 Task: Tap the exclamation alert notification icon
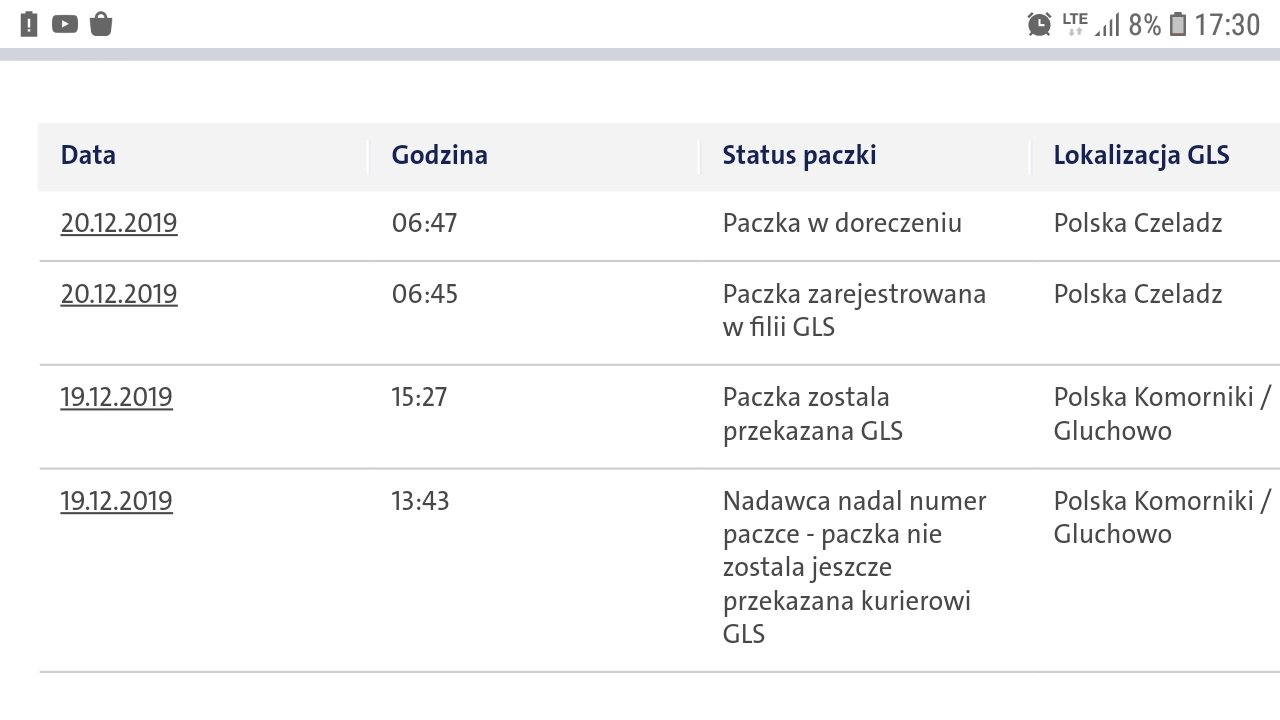(29, 24)
